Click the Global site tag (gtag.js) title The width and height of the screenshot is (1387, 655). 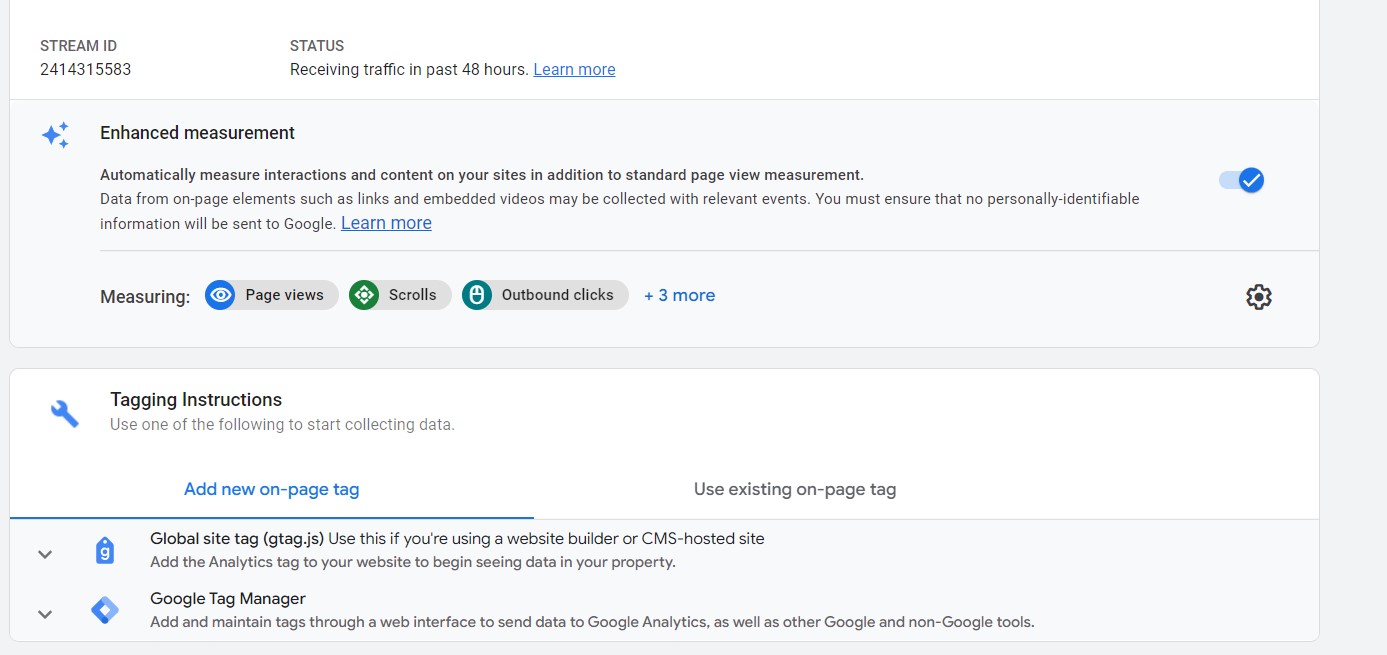[237, 538]
